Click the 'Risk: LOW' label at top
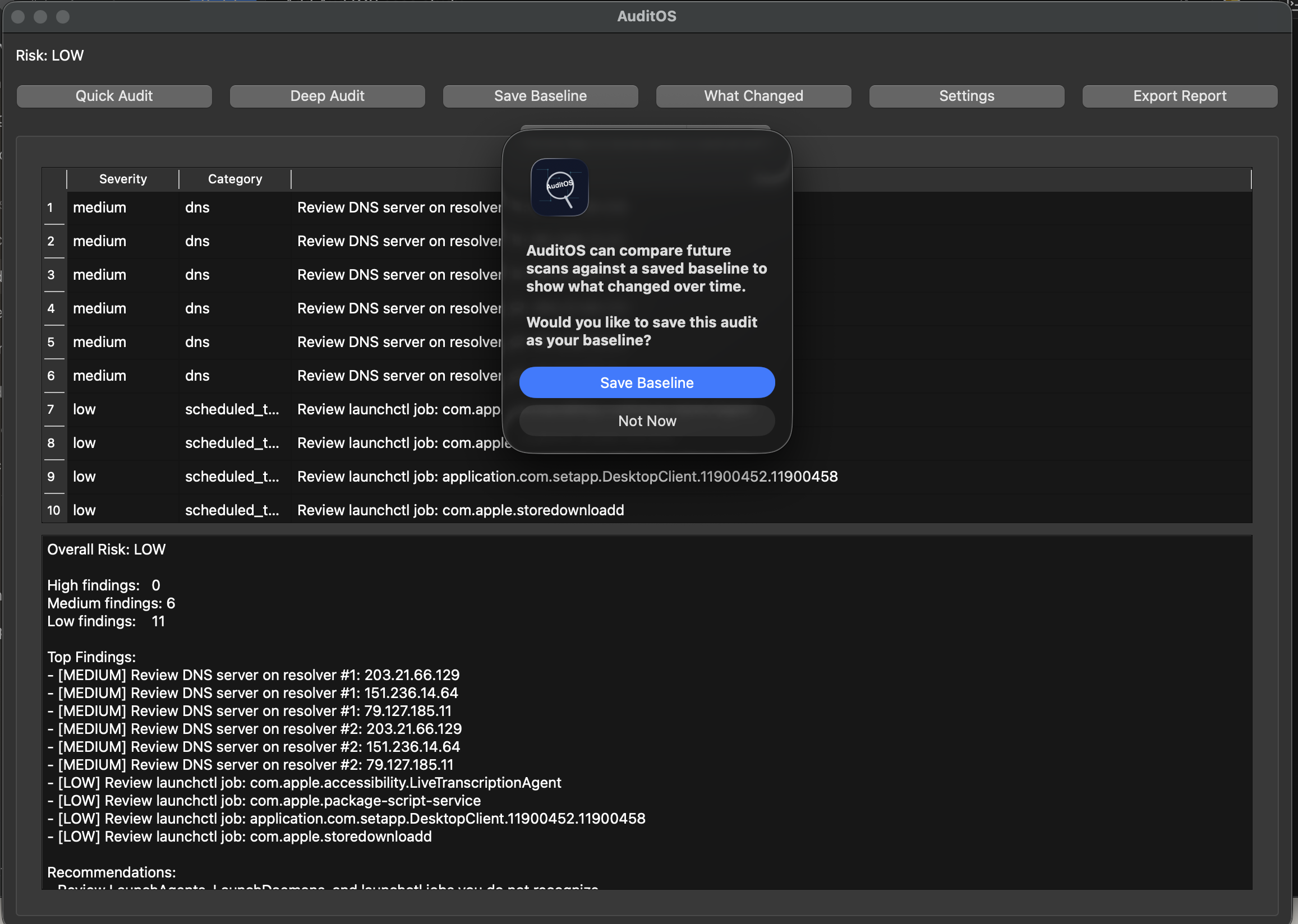The width and height of the screenshot is (1298, 924). click(50, 55)
